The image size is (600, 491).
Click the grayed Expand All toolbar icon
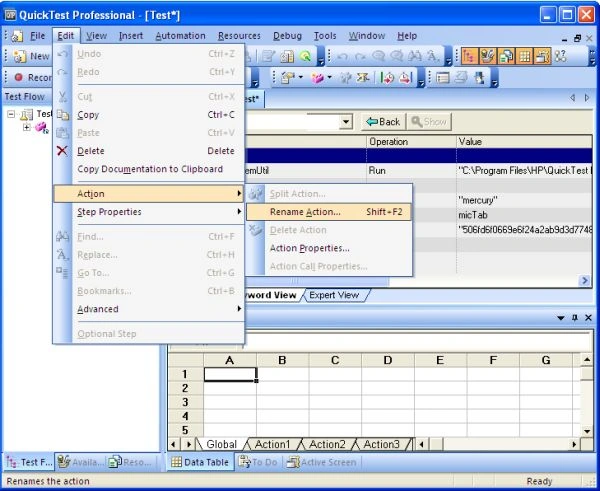click(x=461, y=78)
